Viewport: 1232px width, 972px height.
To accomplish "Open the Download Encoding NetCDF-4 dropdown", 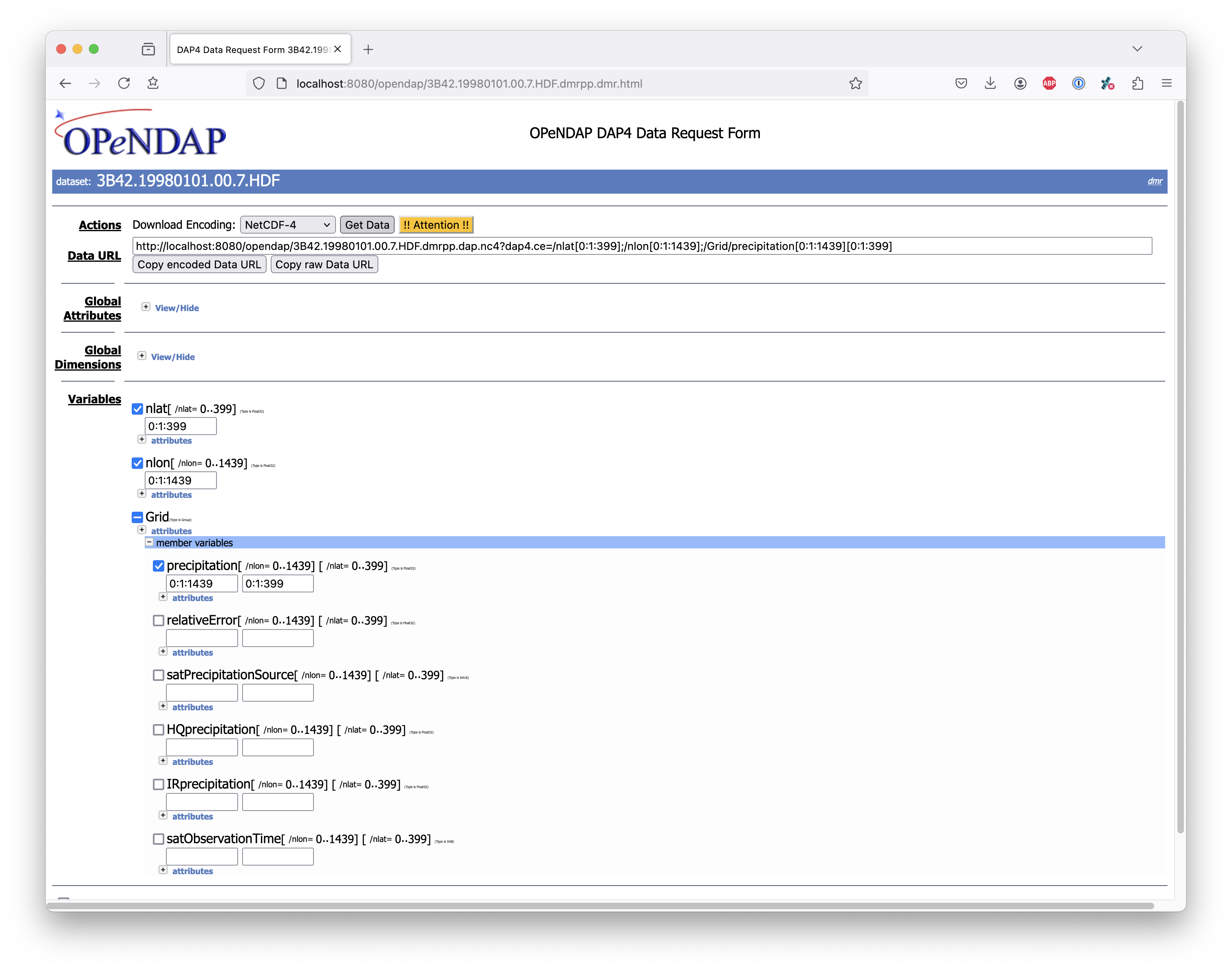I will pyautogui.click(x=287, y=225).
